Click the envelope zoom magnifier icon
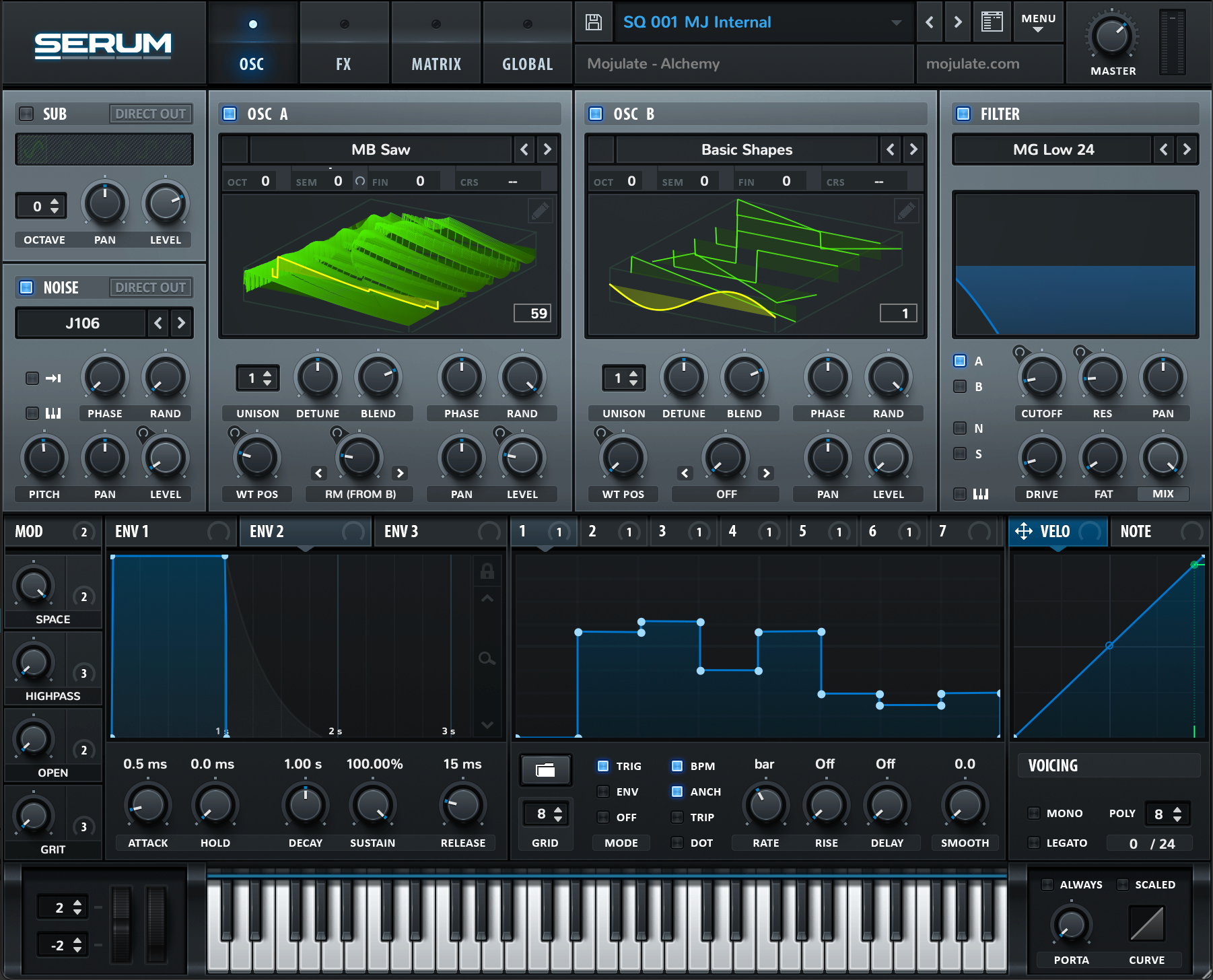 (x=487, y=658)
